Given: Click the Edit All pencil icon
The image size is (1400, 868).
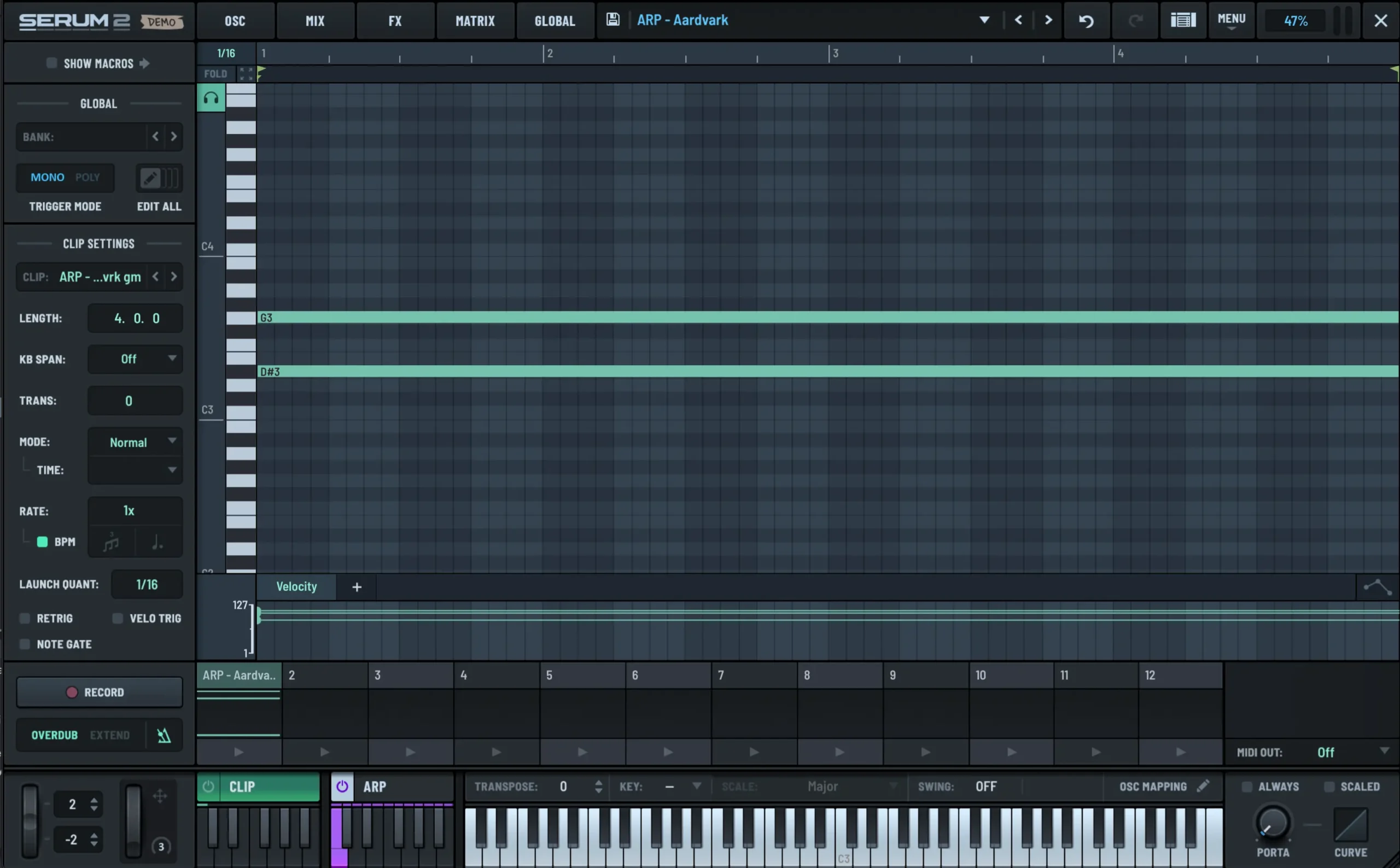Looking at the screenshot, I should point(150,178).
